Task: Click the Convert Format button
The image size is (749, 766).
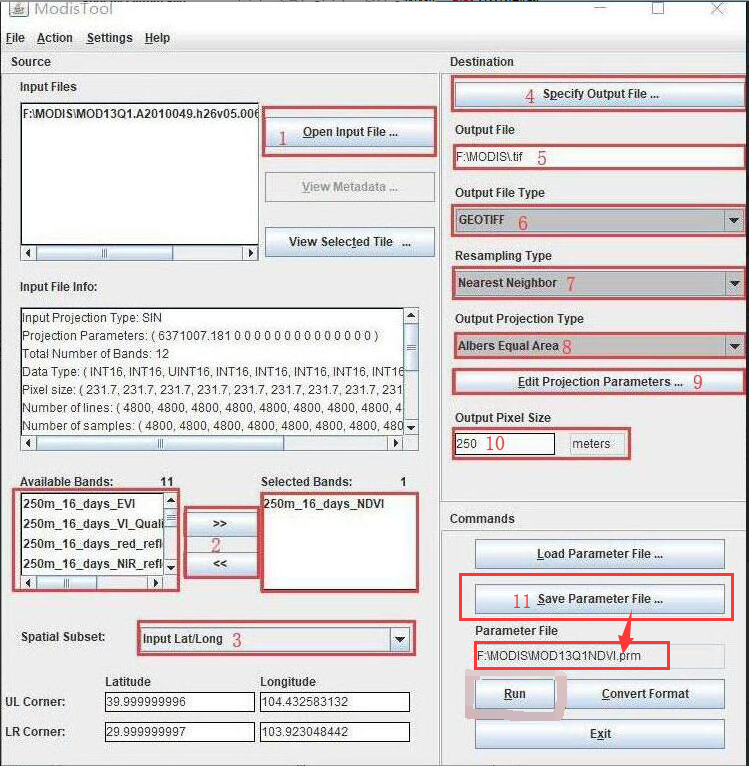Action: click(645, 694)
